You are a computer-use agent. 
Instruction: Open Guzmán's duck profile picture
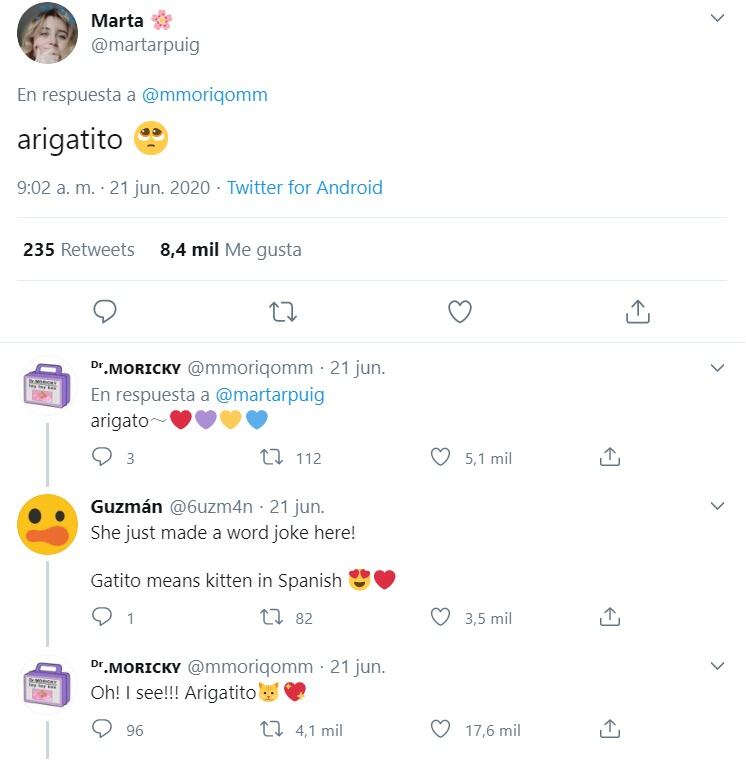(x=48, y=525)
